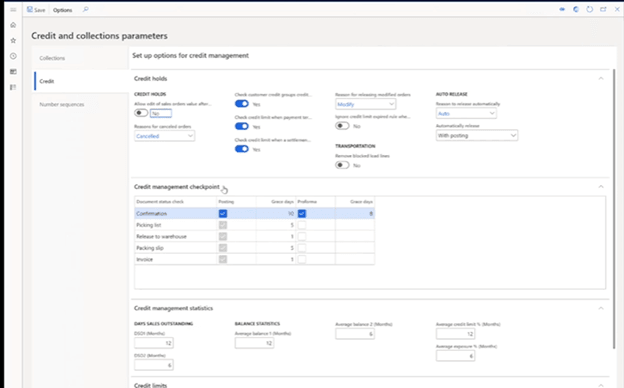Screen dimensions: 624x388
Task: Select the Release to warehouse row
Action: pos(254,236)
